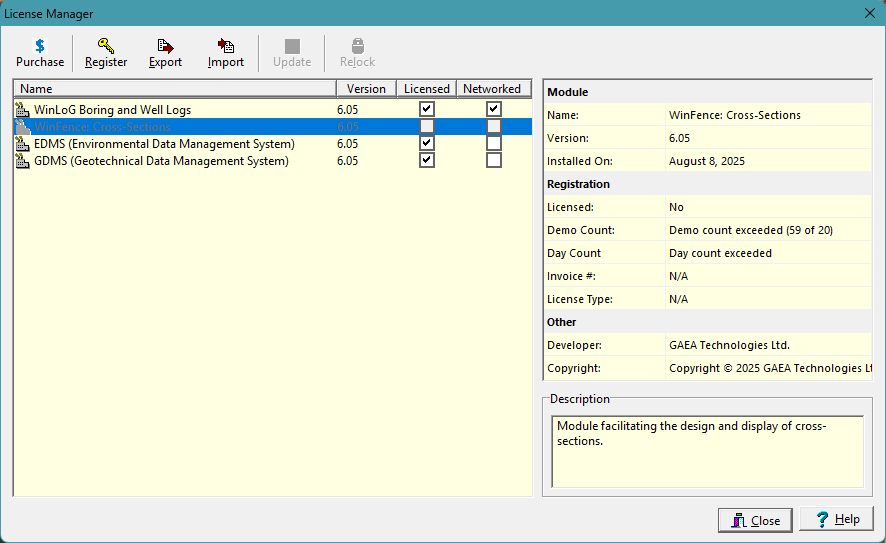Sort by the Version column header
Image resolution: width=886 pixels, height=543 pixels.
point(366,89)
